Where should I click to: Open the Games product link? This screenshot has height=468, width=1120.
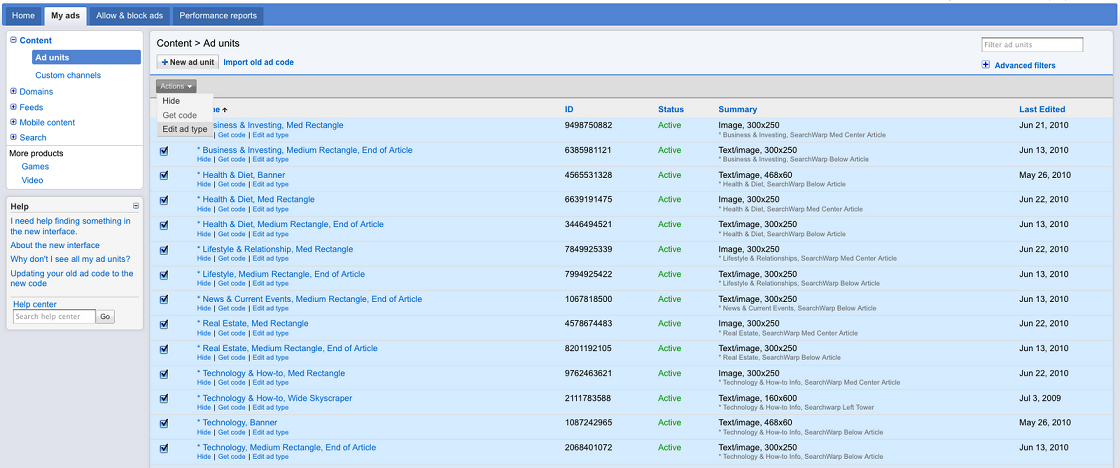click(35, 166)
